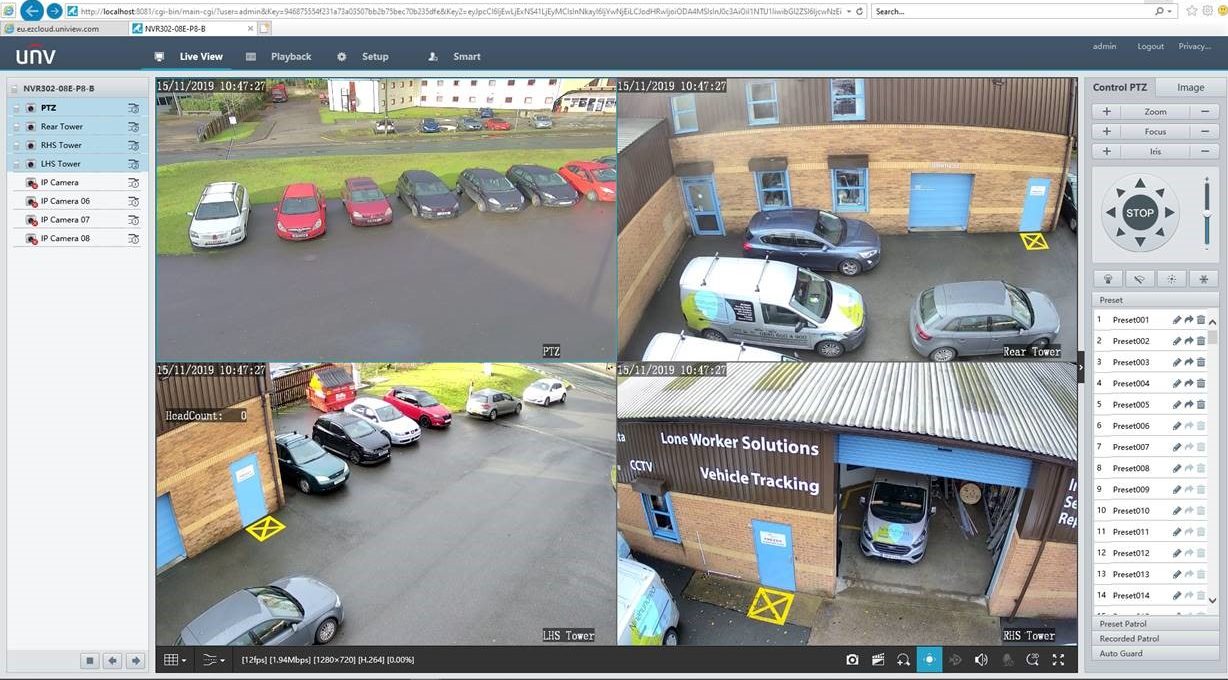1228x680 pixels.
Task: Enter full screen view
Action: [x=1058, y=660]
